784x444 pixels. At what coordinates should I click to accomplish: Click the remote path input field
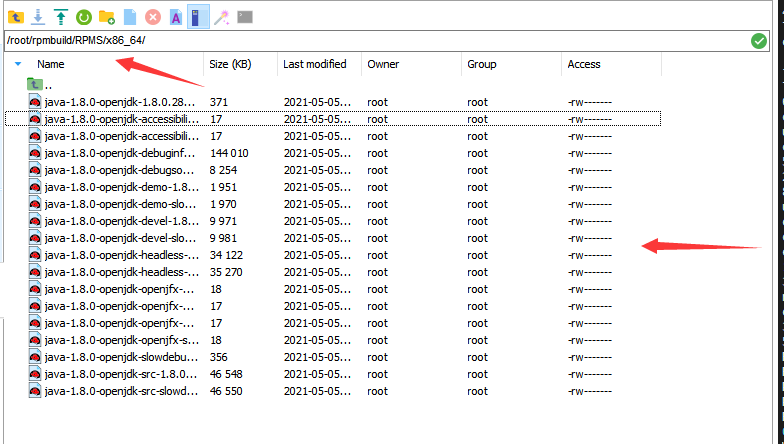click(x=370, y=41)
